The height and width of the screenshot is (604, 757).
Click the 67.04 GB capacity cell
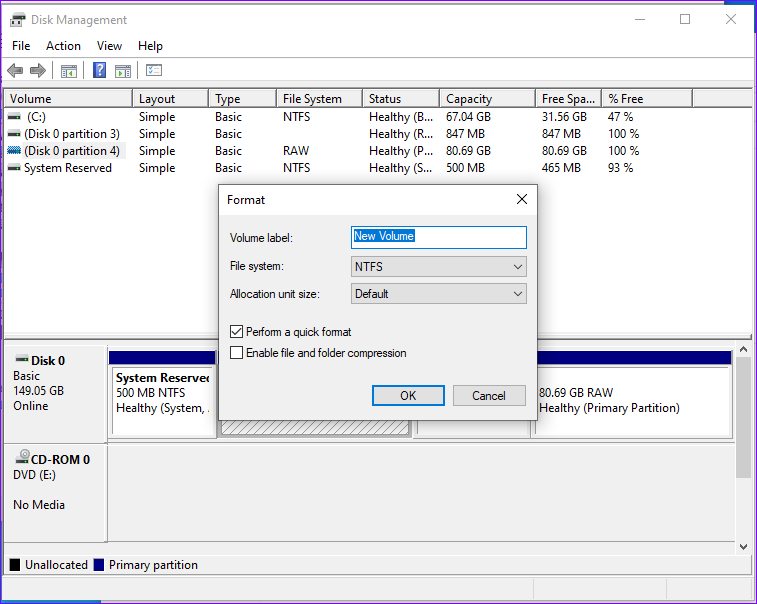(x=468, y=117)
